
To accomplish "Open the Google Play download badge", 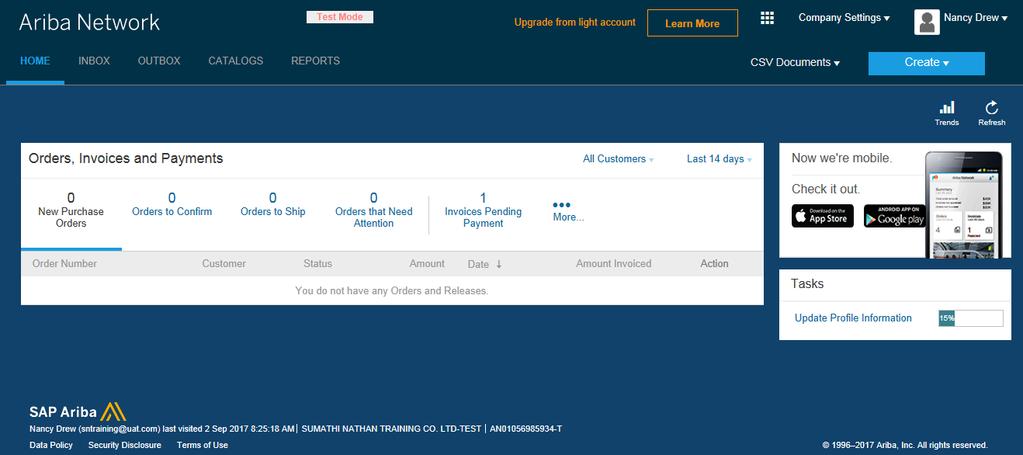I will pyautogui.click(x=895, y=216).
